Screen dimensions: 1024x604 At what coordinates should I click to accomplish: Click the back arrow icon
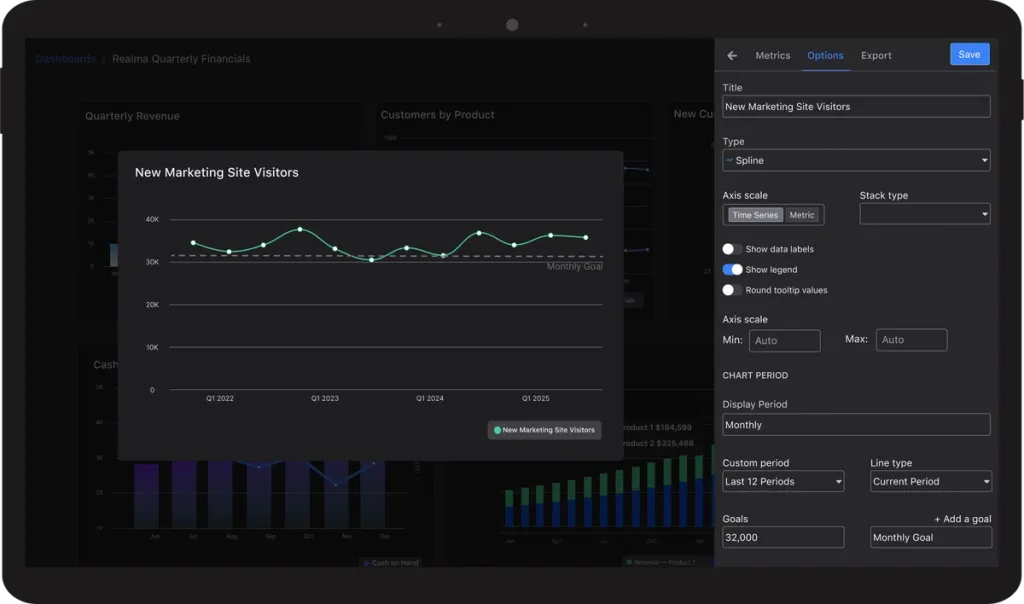coord(732,56)
